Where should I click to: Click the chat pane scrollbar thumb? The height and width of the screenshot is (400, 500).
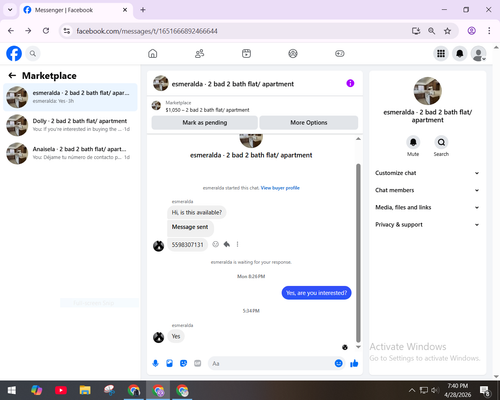coord(358,253)
